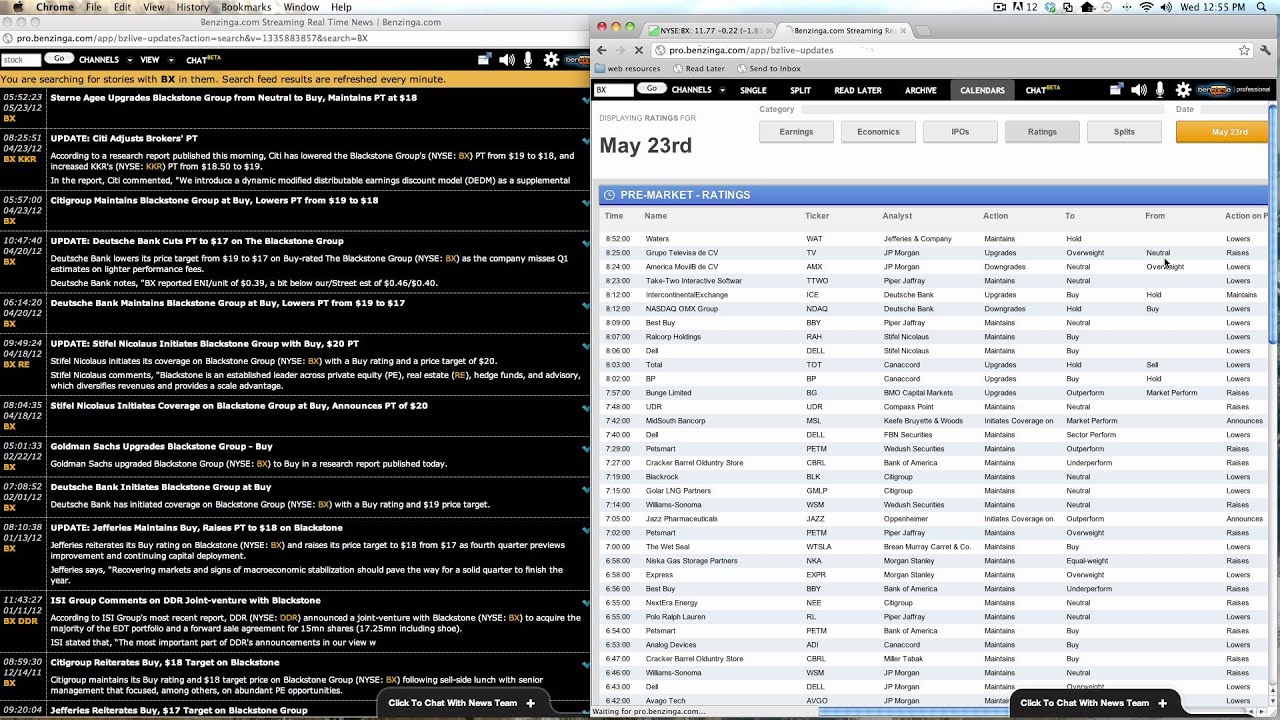Screen dimensions: 1280x720
Task: Open the READ LATER tab
Action: click(858, 90)
